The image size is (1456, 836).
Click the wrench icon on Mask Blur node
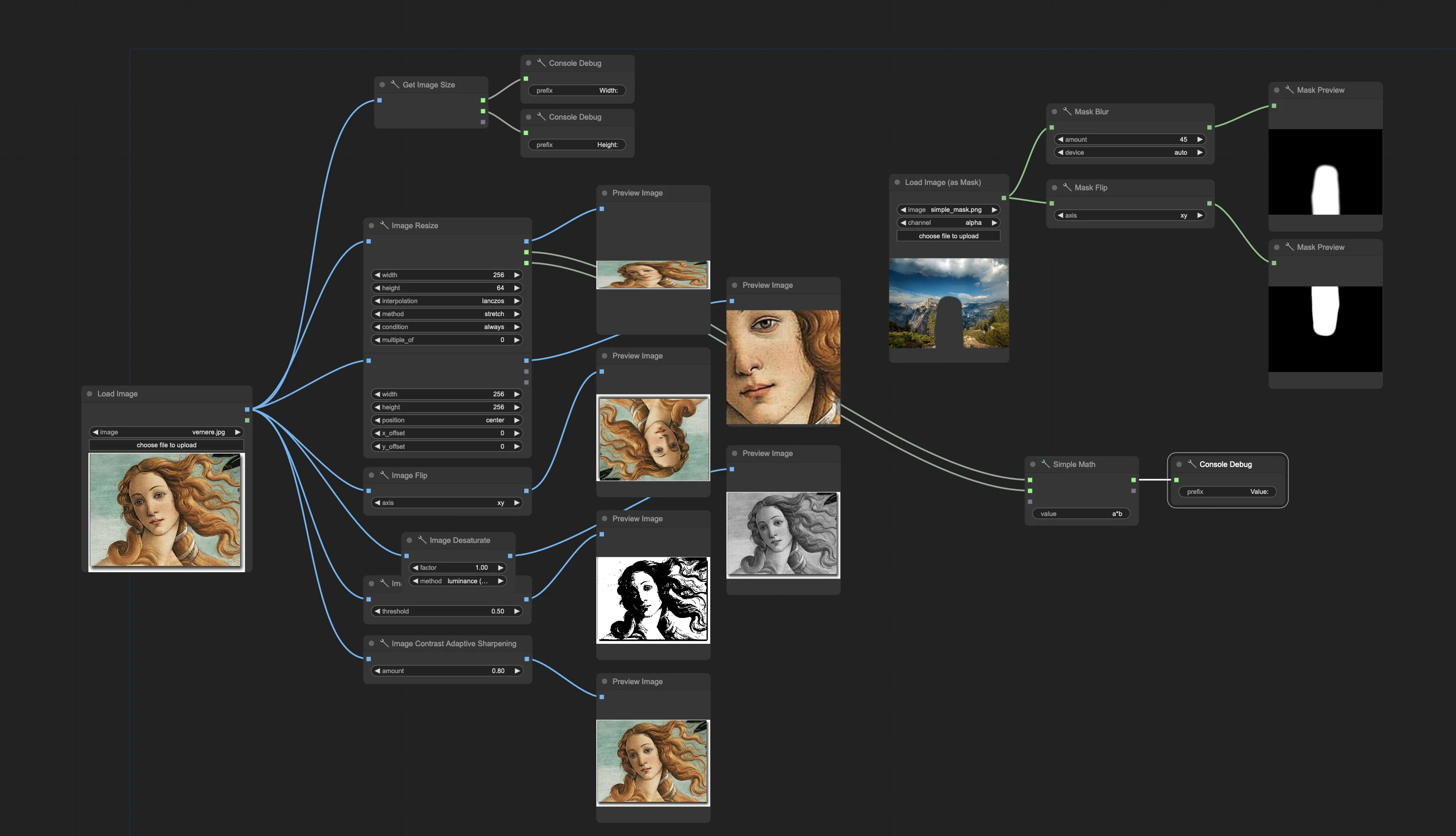(x=1067, y=111)
